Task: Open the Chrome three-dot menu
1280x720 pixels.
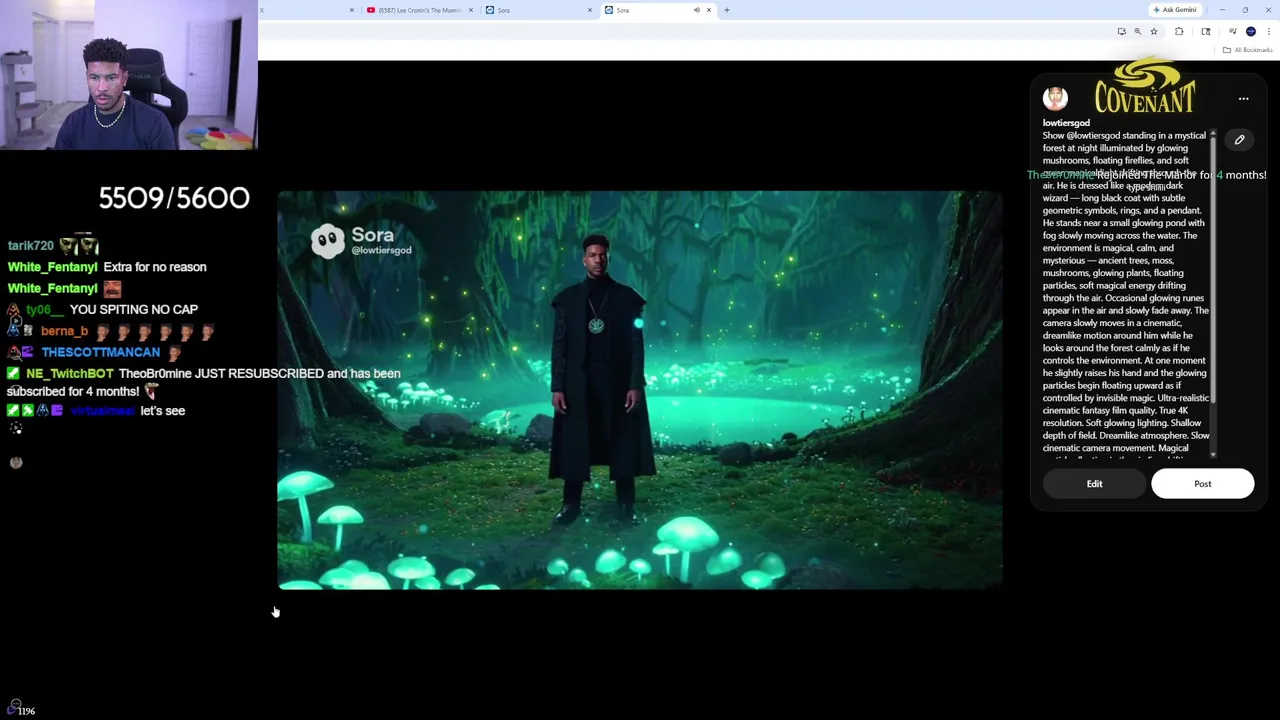Action: point(1269,32)
